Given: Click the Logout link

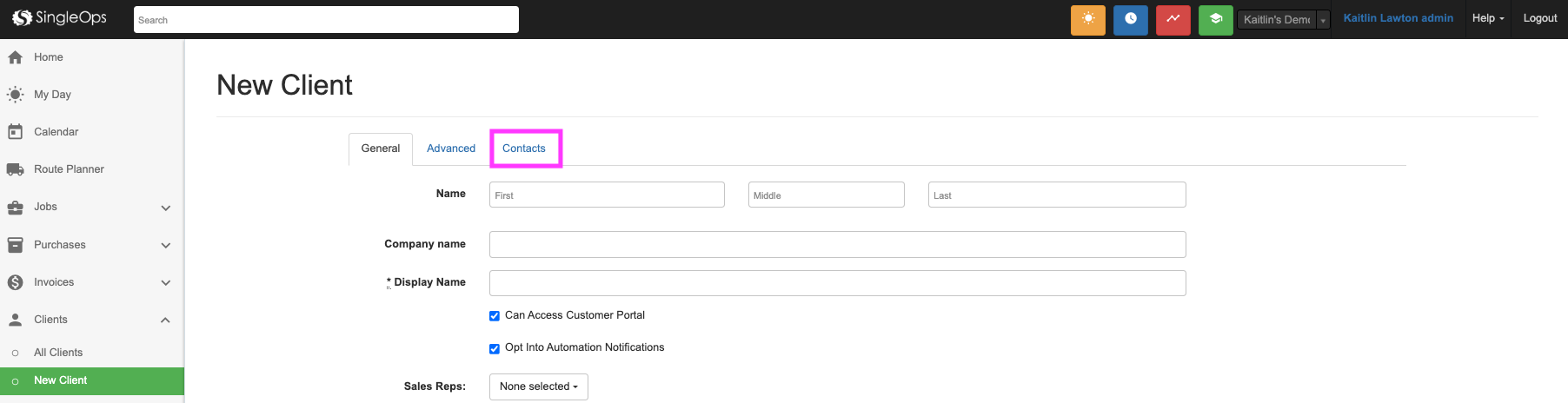Looking at the screenshot, I should (x=1539, y=18).
